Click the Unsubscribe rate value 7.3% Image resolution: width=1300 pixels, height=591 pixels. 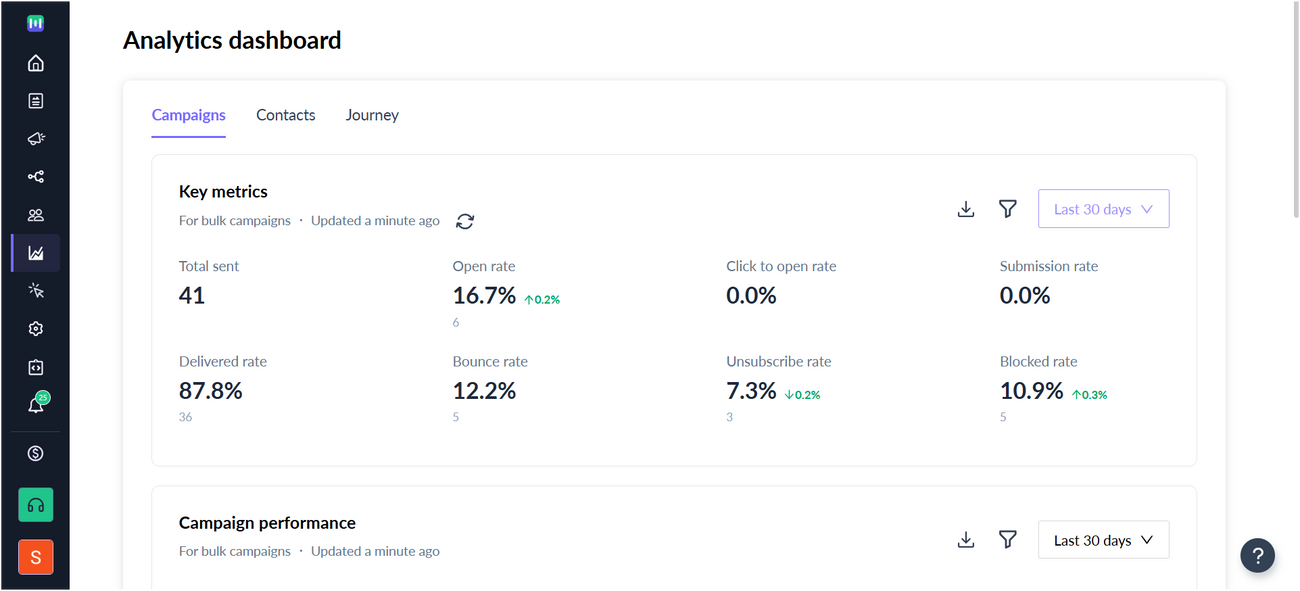(x=751, y=391)
